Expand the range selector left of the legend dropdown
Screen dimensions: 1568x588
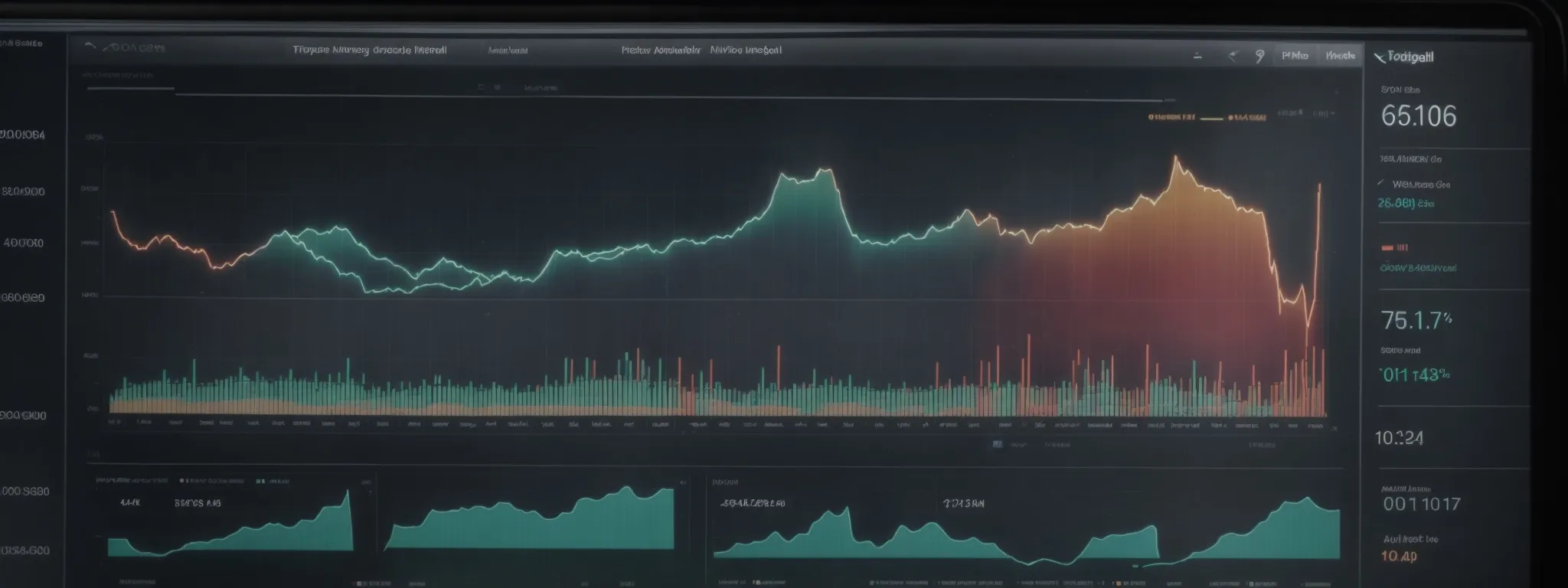1290,113
